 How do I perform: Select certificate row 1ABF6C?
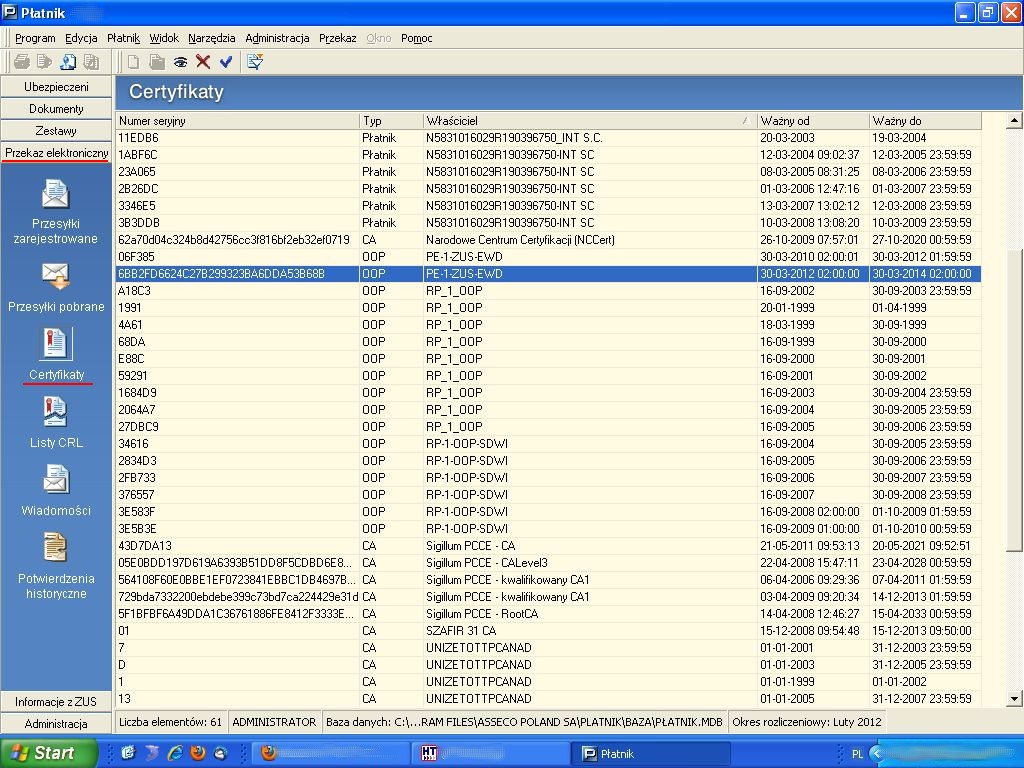pyautogui.click(x=549, y=155)
